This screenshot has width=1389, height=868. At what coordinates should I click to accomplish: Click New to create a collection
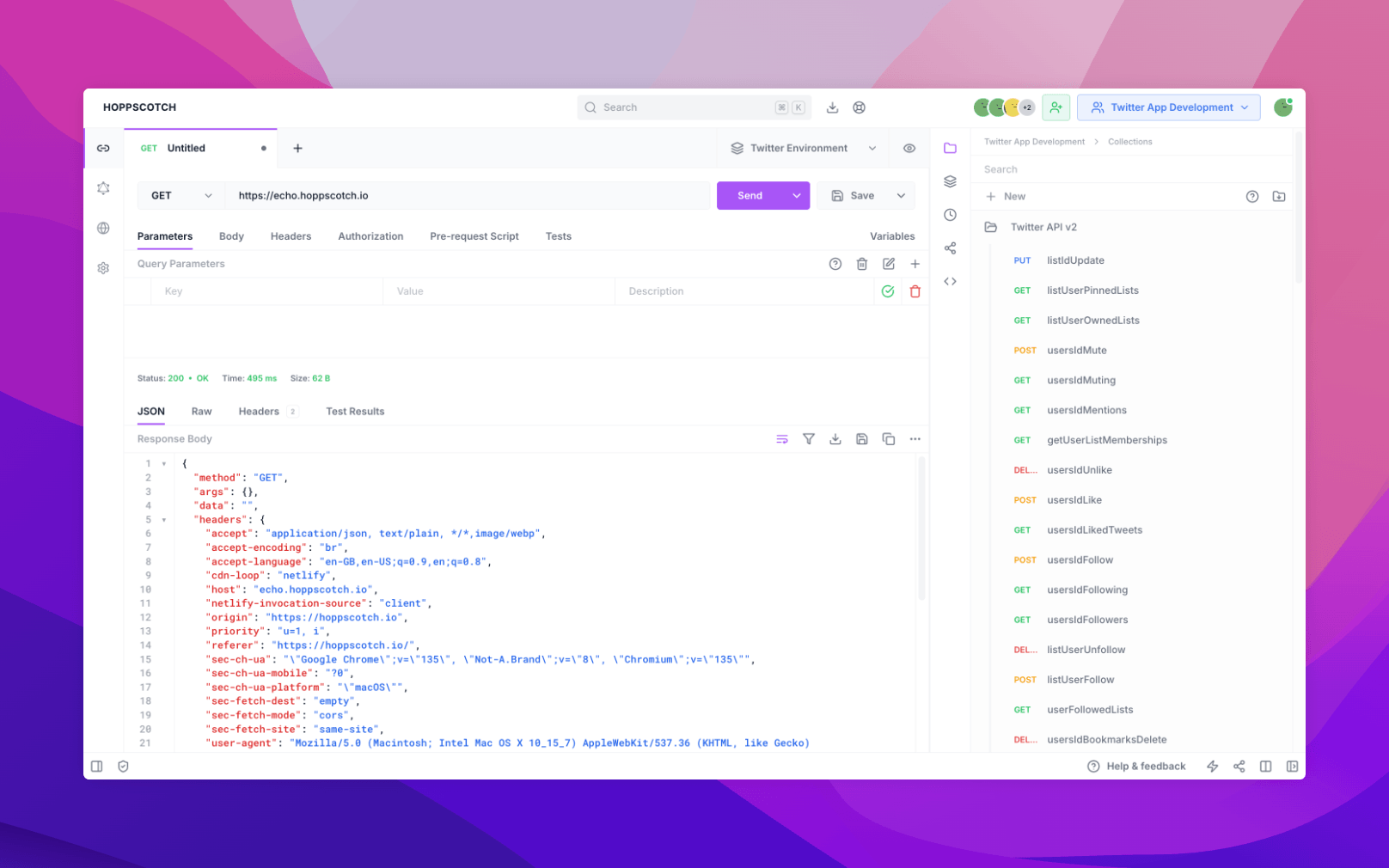(x=1006, y=197)
